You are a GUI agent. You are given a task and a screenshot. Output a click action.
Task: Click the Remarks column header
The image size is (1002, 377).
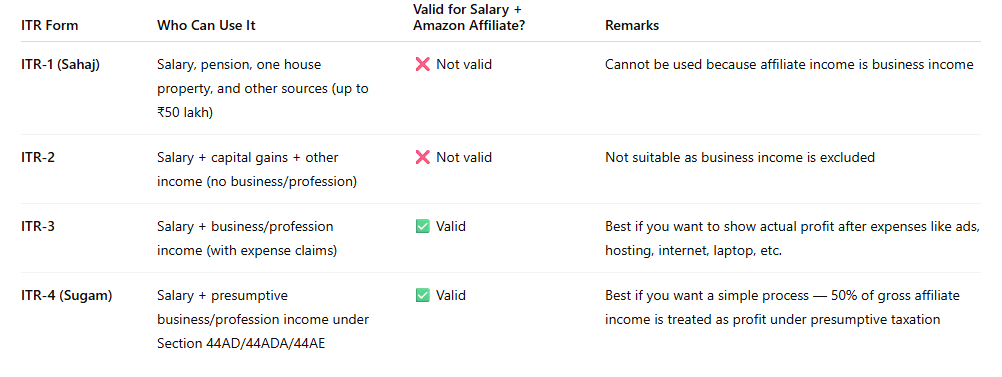632,26
